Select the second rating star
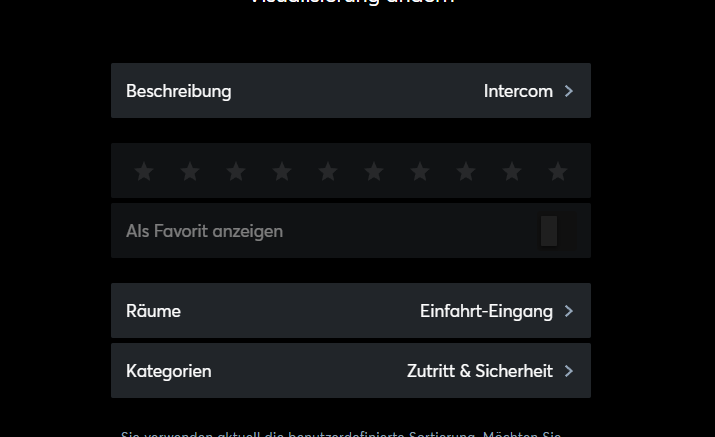The height and width of the screenshot is (437, 715). tap(190, 172)
